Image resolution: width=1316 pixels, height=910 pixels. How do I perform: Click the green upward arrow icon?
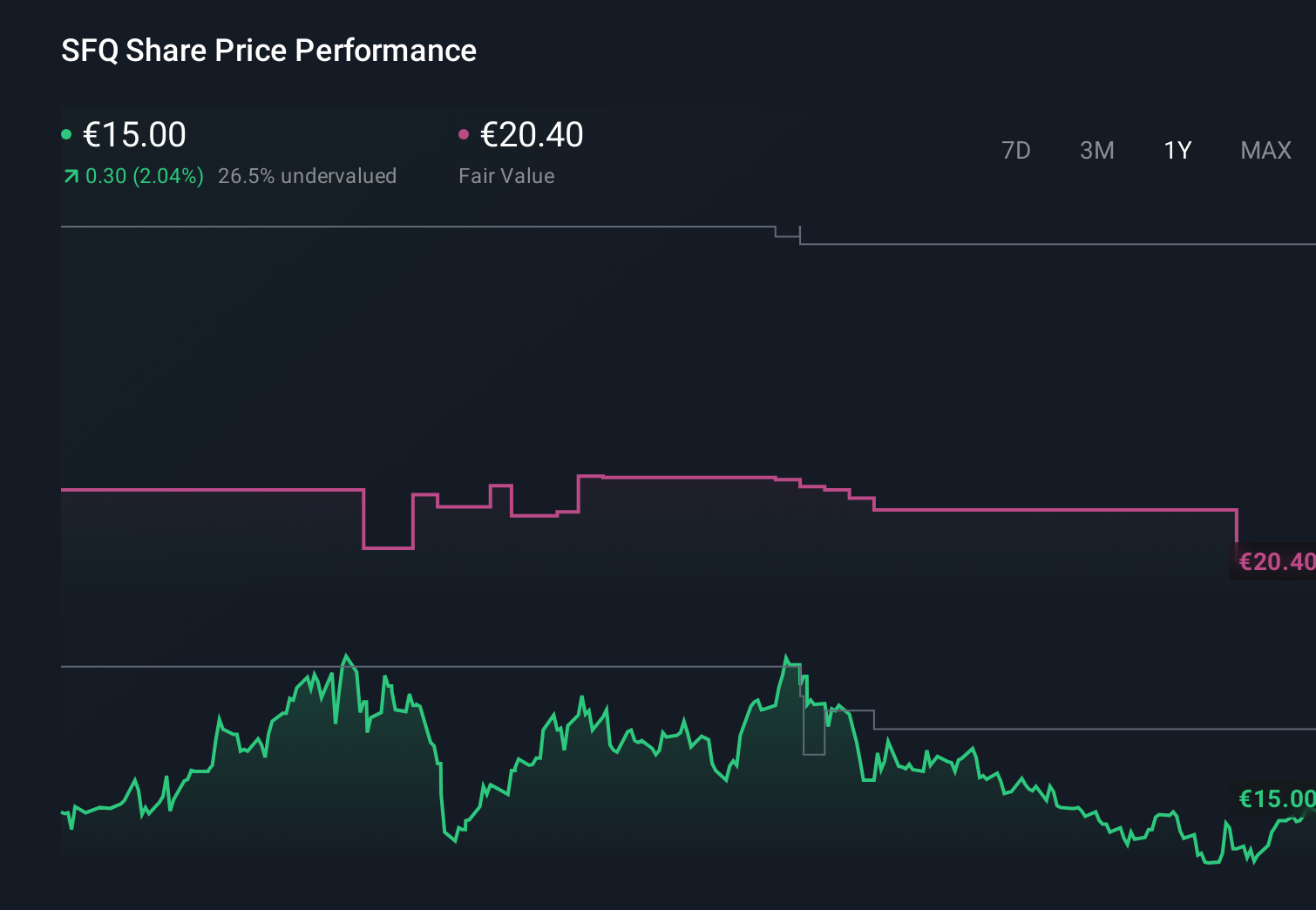point(71,177)
